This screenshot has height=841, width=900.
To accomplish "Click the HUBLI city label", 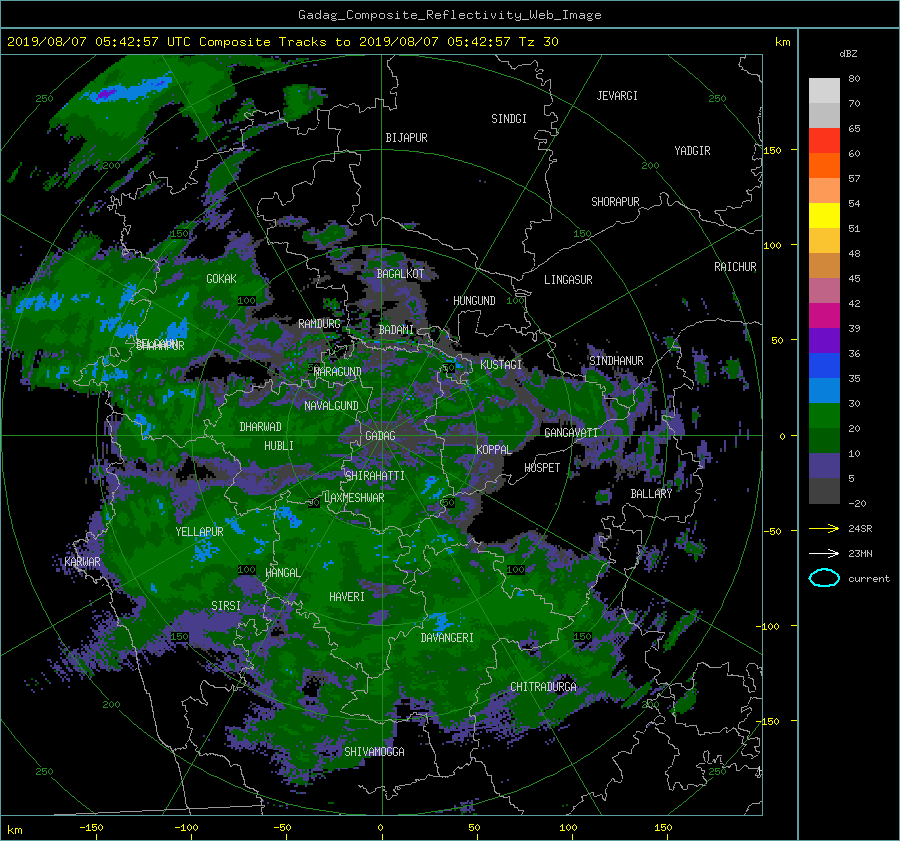I will [x=278, y=446].
